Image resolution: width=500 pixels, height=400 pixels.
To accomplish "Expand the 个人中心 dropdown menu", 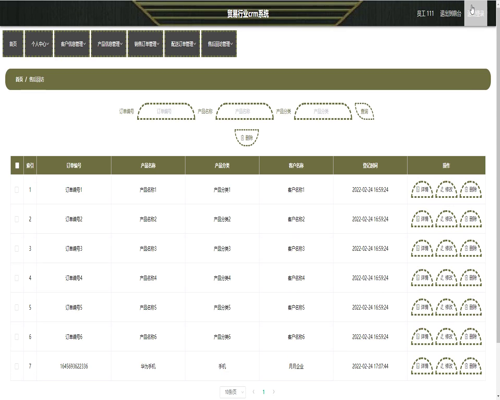I will click(x=39, y=44).
